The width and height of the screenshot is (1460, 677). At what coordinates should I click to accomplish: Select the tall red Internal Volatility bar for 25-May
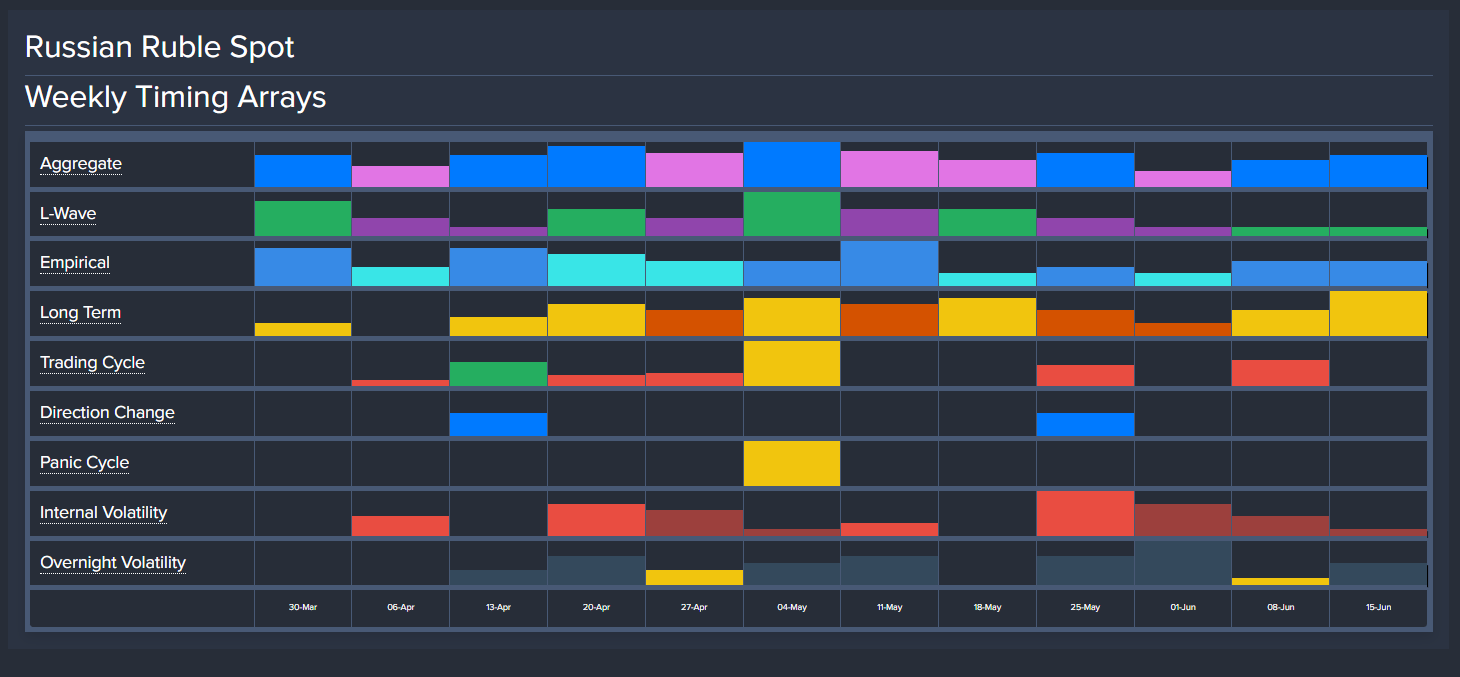(1085, 514)
